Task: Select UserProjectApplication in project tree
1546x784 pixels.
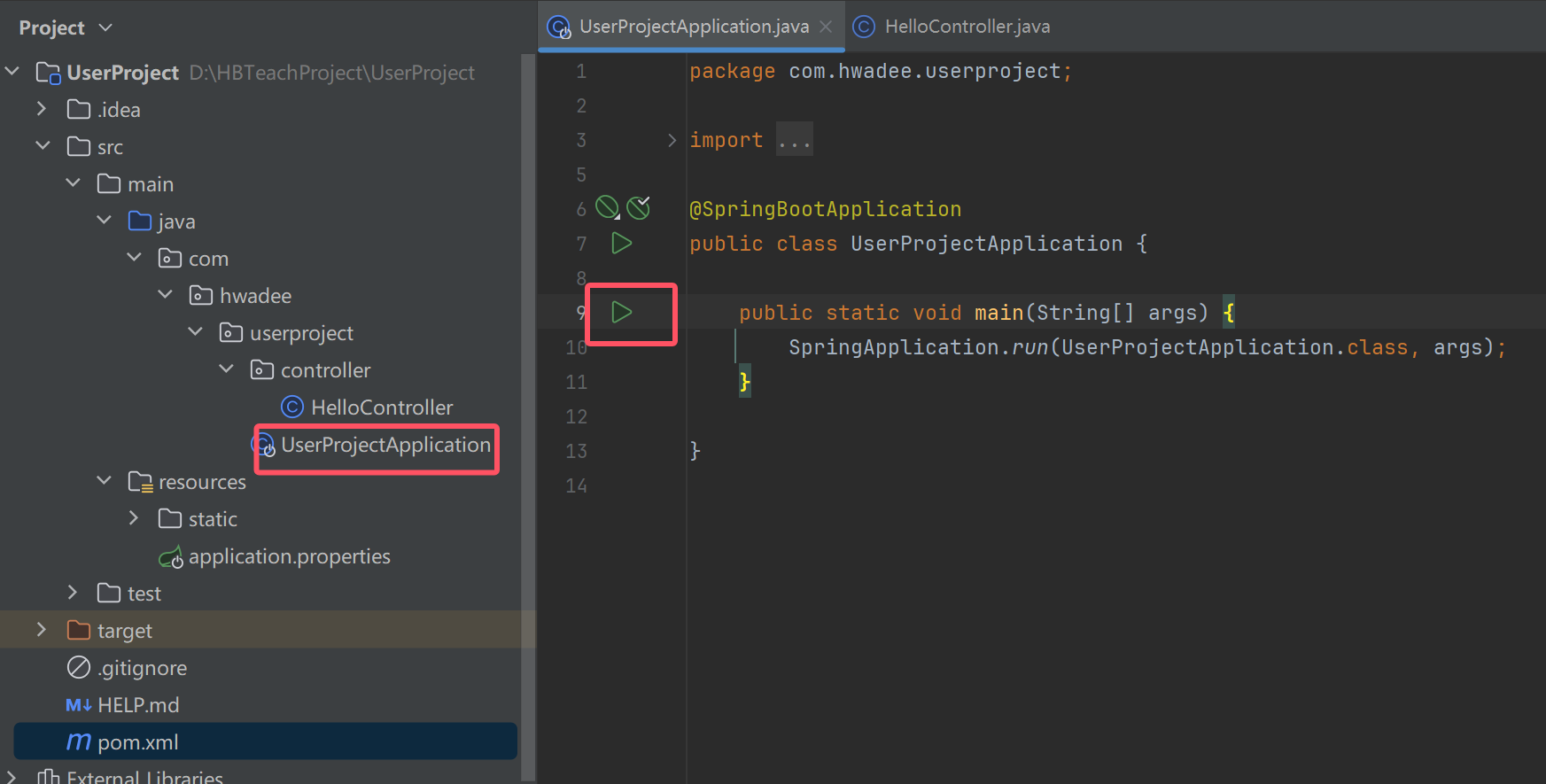Action: 385,445
